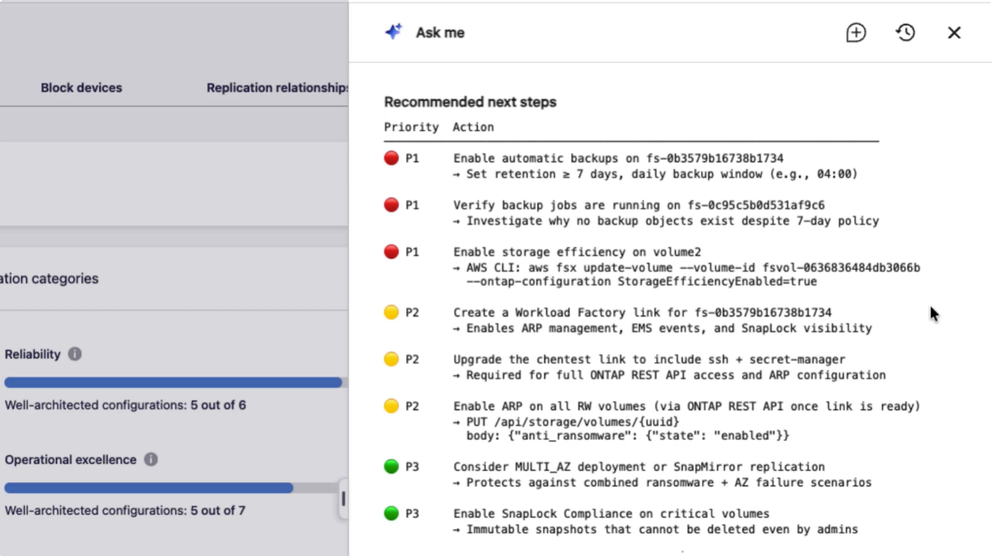The height and width of the screenshot is (556, 998).
Task: Click 'Set retention ≥ 7 days' line
Action: [x=656, y=174]
